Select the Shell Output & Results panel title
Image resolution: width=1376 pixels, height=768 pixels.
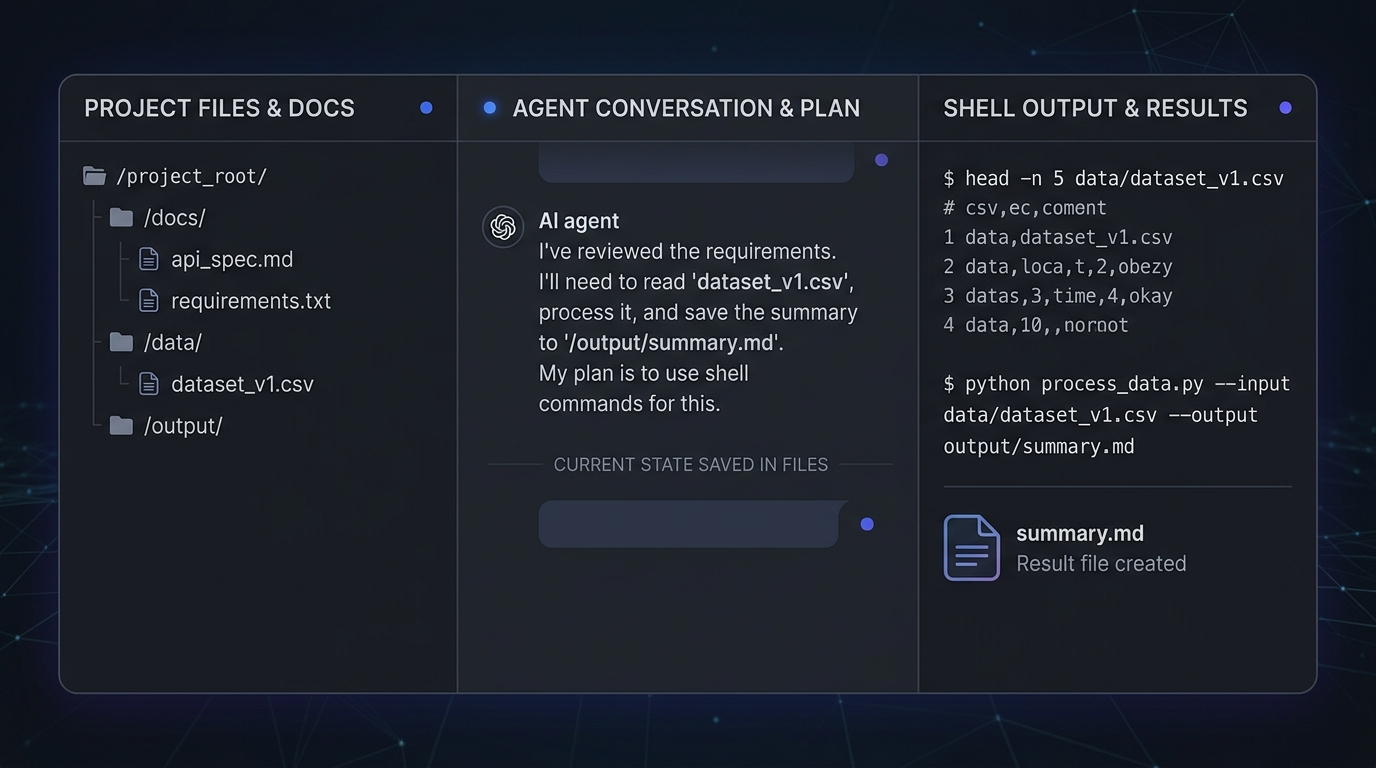coord(1095,108)
